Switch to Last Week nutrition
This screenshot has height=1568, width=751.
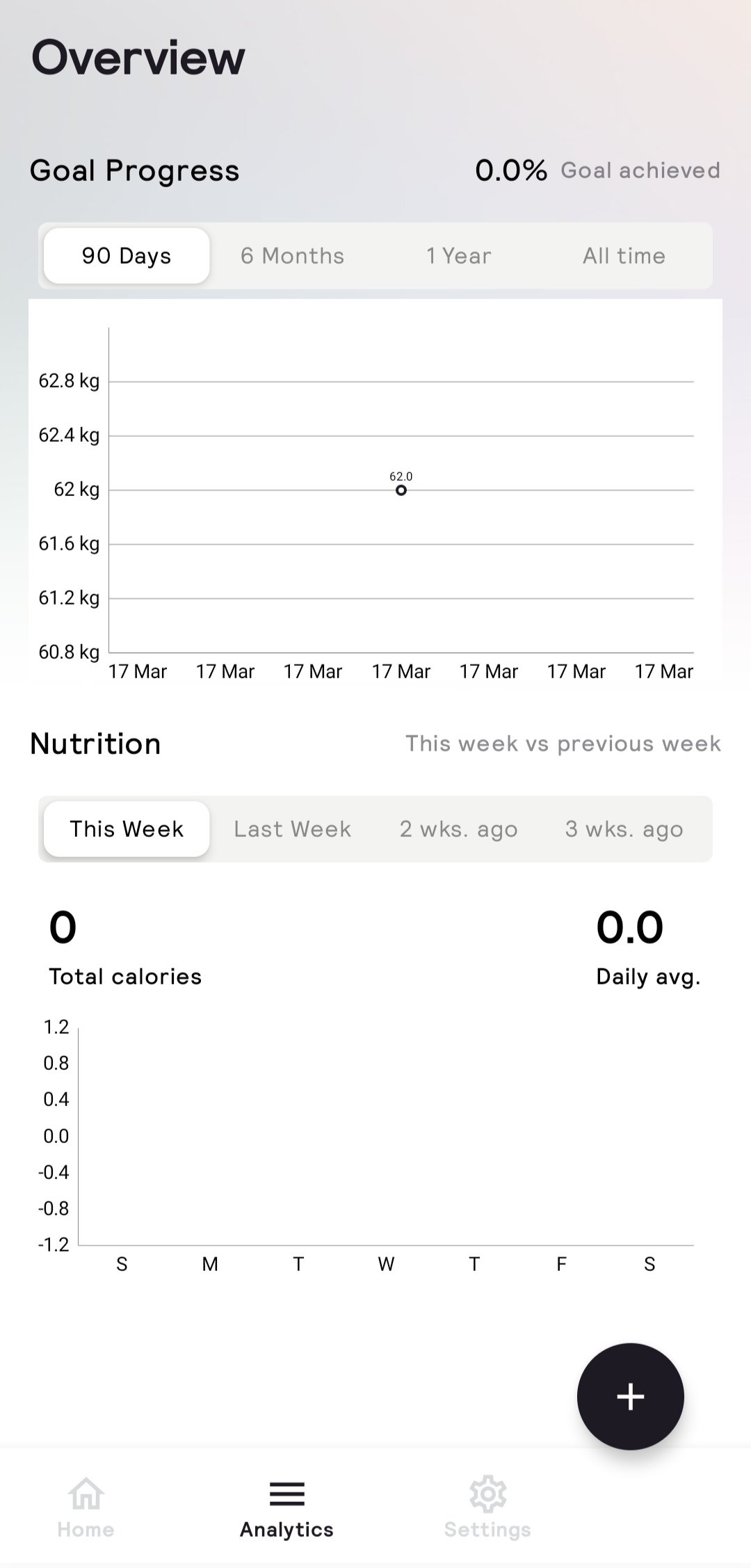tap(292, 829)
